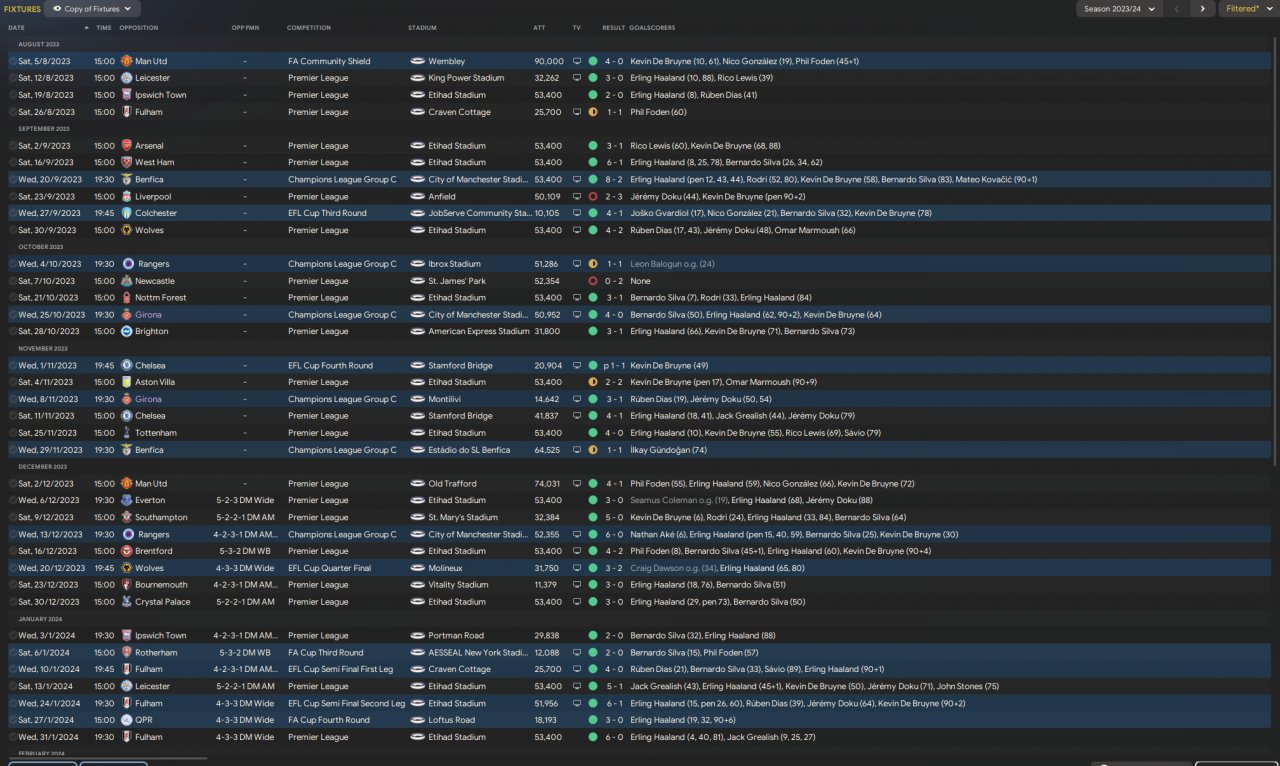The image size is (1280, 766).
Task: Click the QPR club badge
Action: 127,720
